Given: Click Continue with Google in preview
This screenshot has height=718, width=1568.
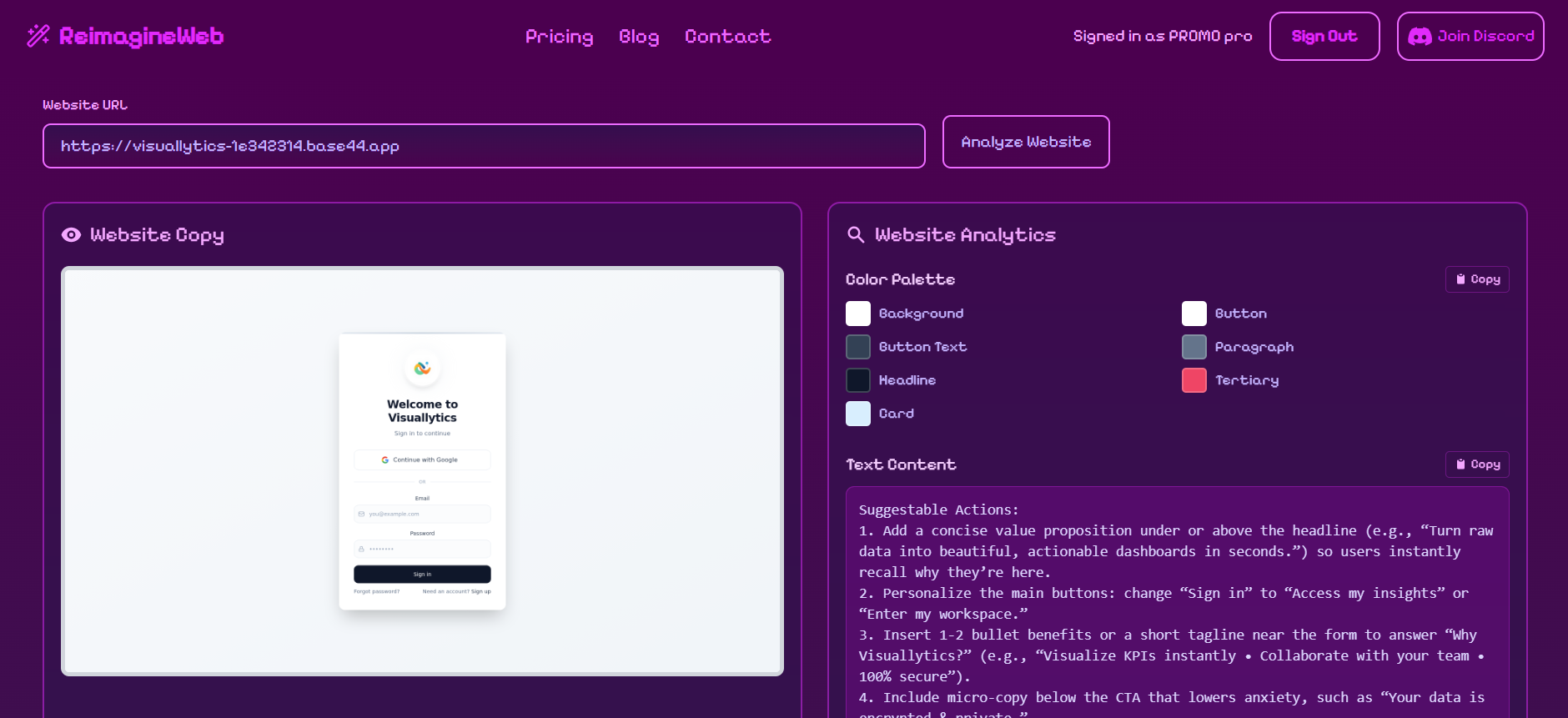Looking at the screenshot, I should click(422, 459).
